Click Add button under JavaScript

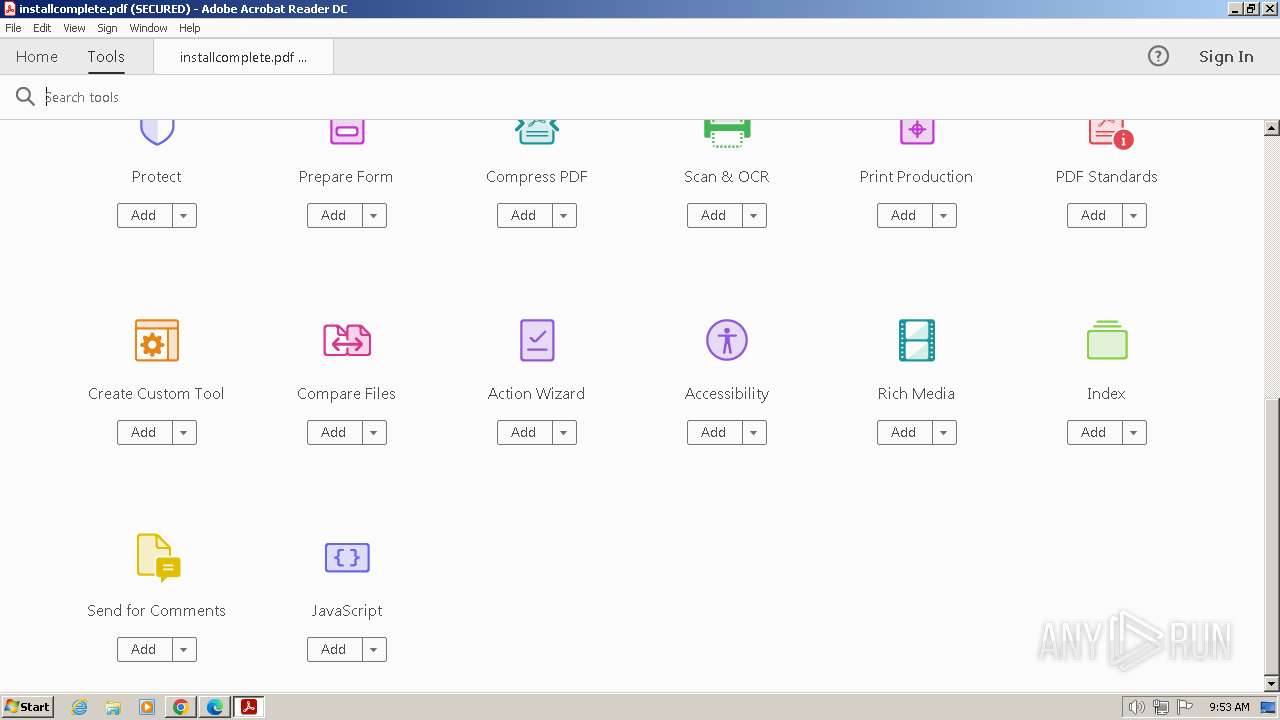pyautogui.click(x=334, y=650)
